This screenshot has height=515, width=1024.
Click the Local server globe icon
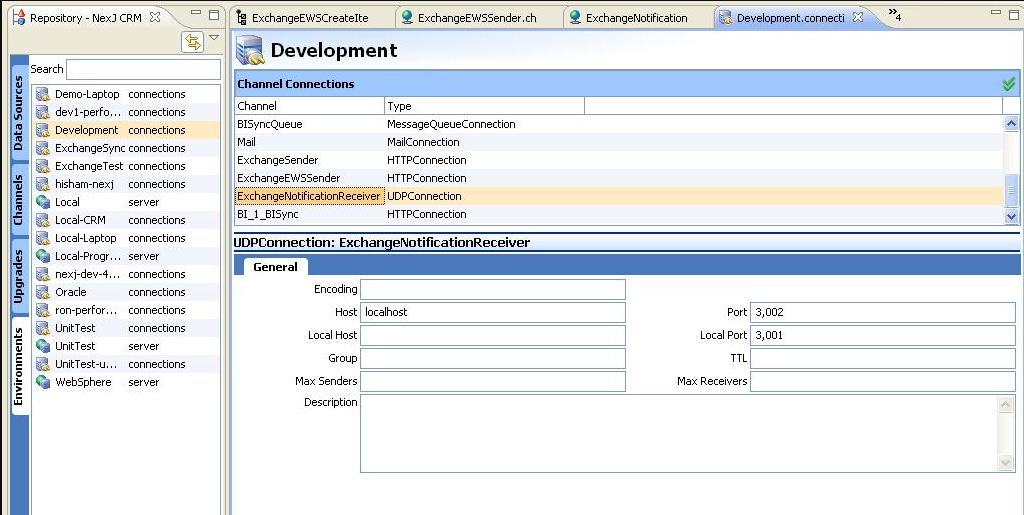(x=43, y=202)
